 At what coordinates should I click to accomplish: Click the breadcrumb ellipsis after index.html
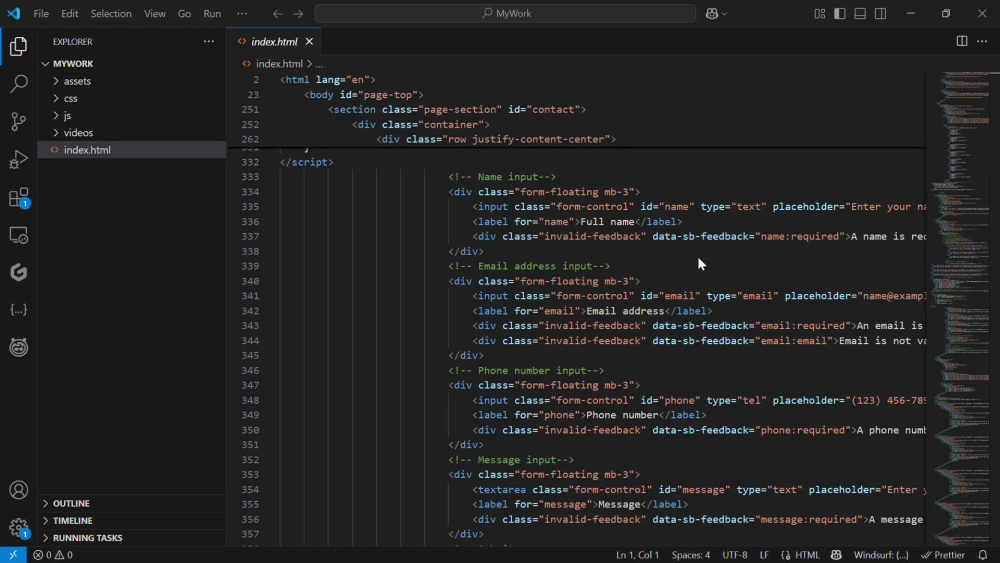click(x=320, y=64)
